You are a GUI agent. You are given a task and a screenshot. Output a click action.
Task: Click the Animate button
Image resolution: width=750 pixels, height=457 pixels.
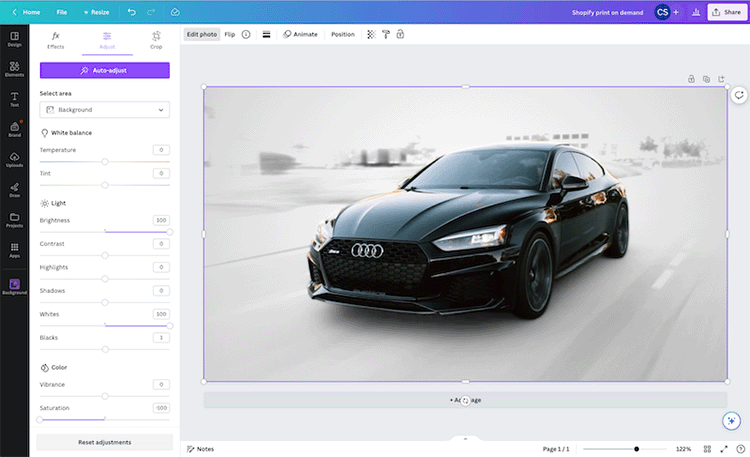point(300,34)
